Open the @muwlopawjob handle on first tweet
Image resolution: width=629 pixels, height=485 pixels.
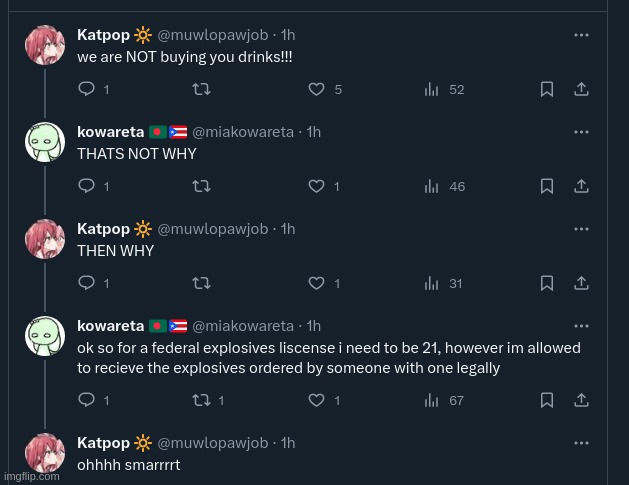(213, 35)
